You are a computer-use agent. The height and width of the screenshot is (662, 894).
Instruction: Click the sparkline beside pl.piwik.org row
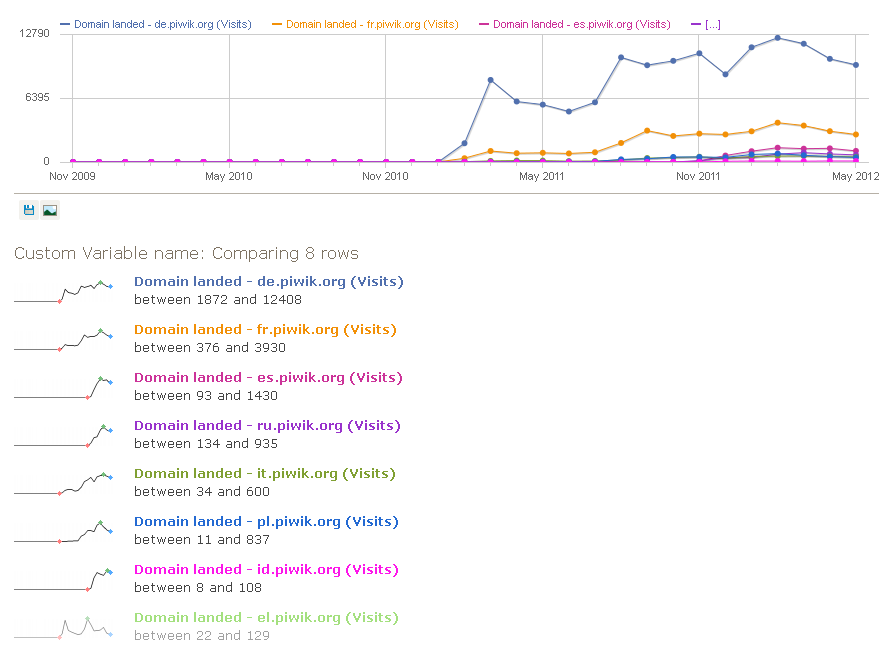pyautogui.click(x=62, y=530)
